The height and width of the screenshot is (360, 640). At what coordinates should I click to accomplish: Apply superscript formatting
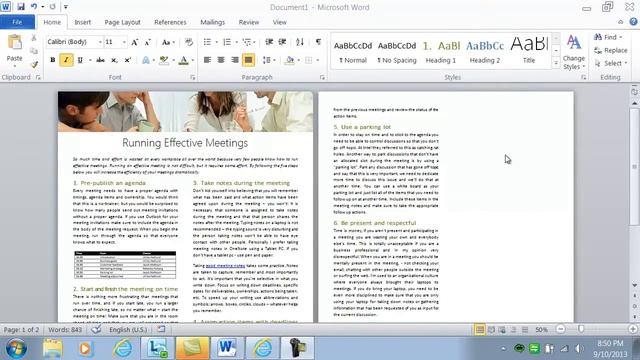tap(128, 60)
